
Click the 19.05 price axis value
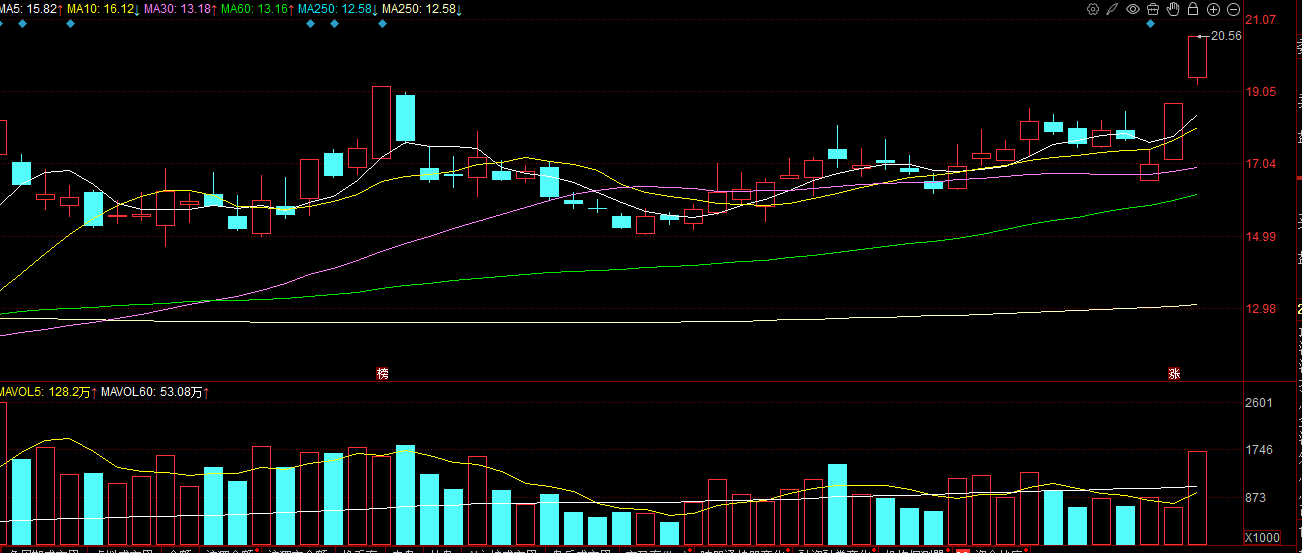pyautogui.click(x=1261, y=92)
